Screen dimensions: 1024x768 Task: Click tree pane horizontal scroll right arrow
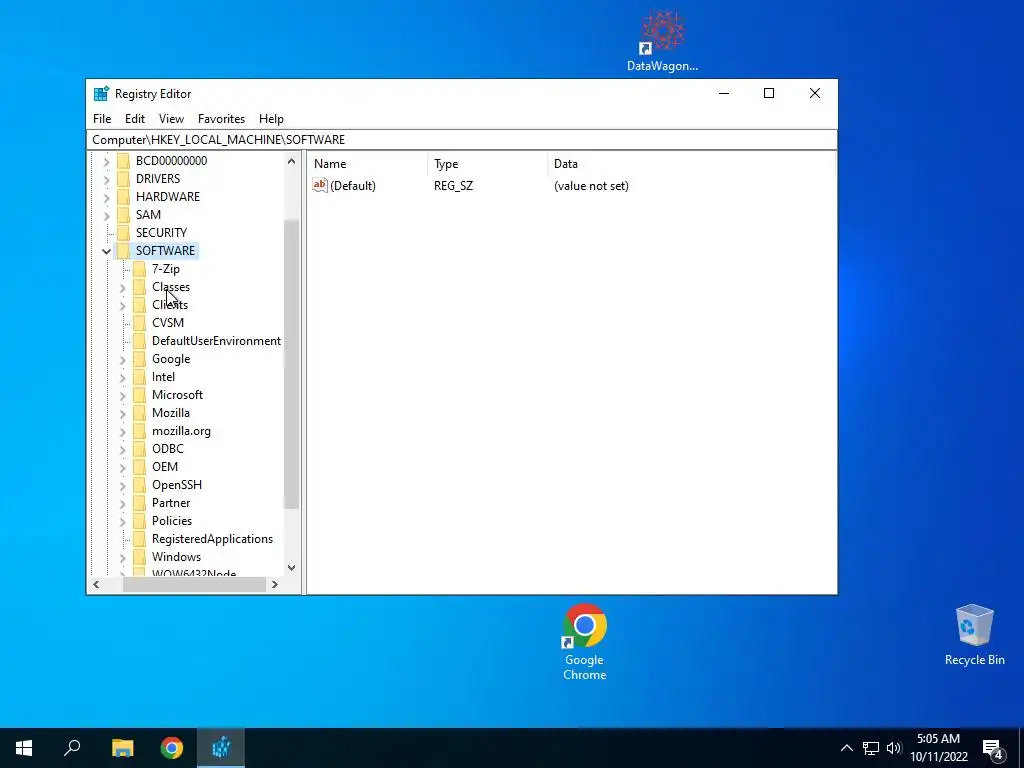pyautogui.click(x=275, y=584)
